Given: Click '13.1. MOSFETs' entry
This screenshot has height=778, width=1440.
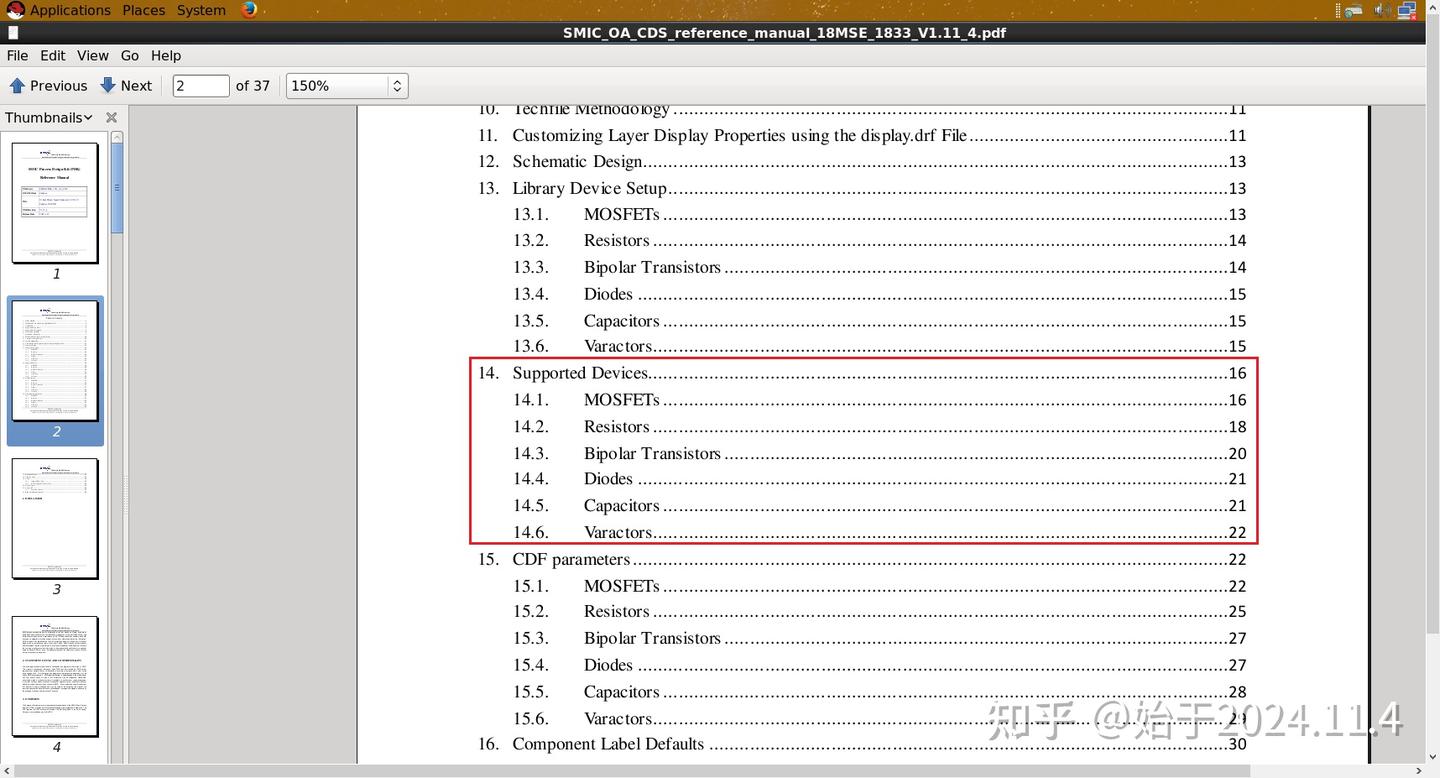Looking at the screenshot, I should coord(880,214).
